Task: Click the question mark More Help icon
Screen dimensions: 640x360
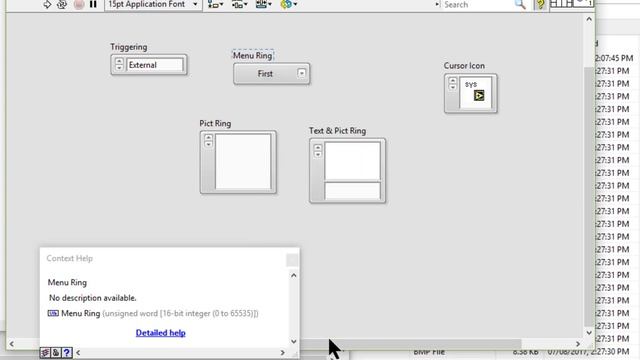Action: (67, 353)
